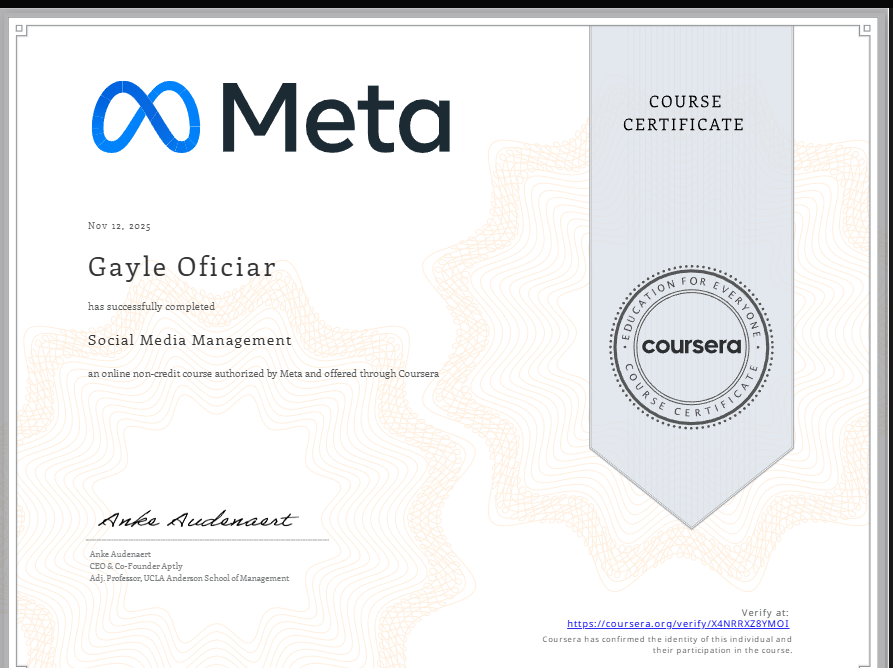The image size is (893, 668).
Task: Select the circular Coursera certificate seal
Action: [689, 347]
